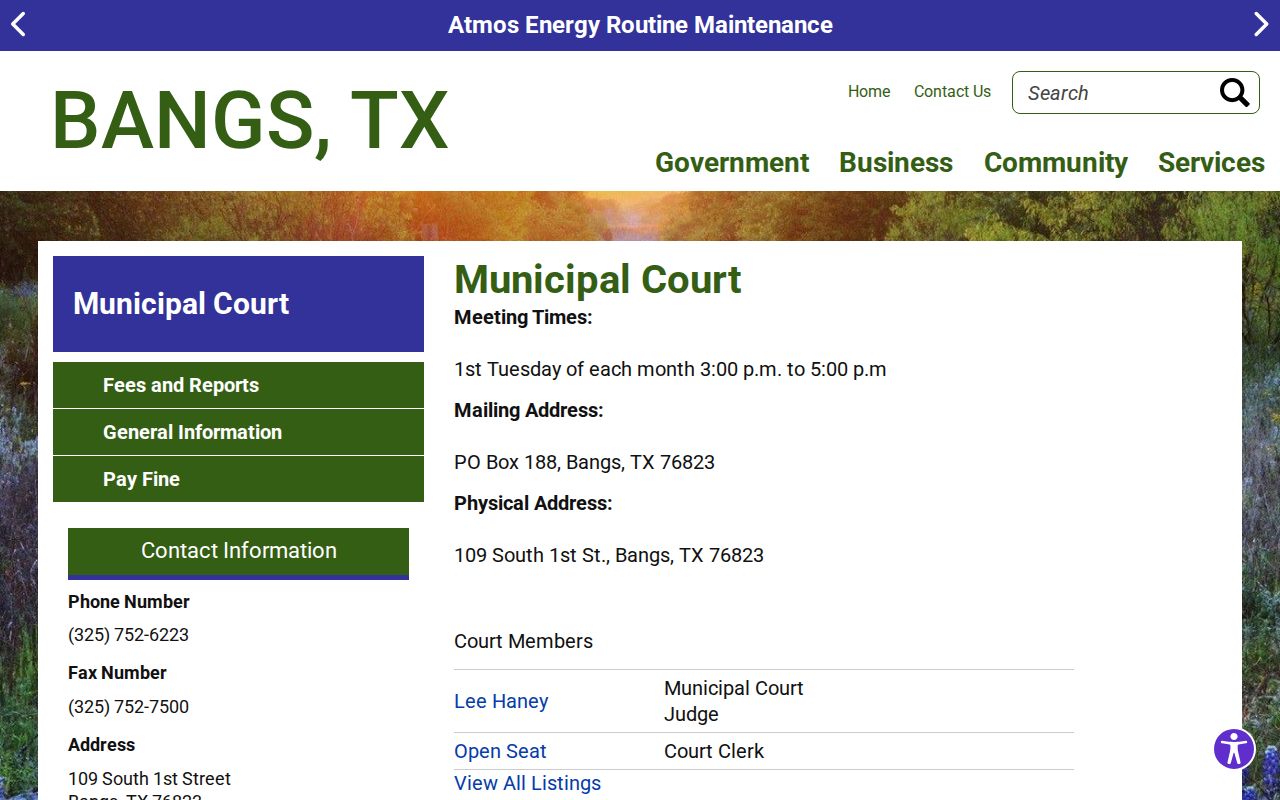Click the Municipal Court page heading

click(x=598, y=280)
